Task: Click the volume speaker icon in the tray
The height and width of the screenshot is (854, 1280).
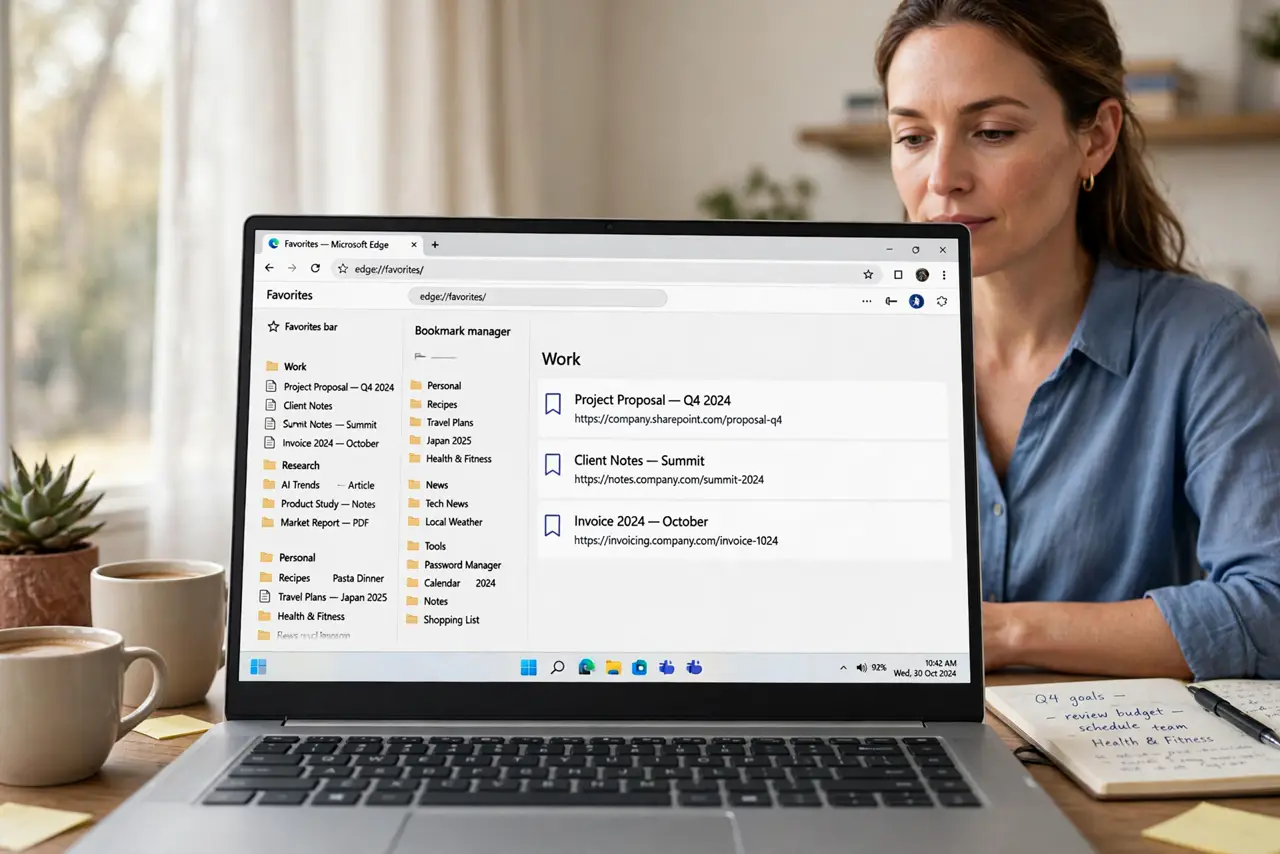Action: [x=861, y=667]
